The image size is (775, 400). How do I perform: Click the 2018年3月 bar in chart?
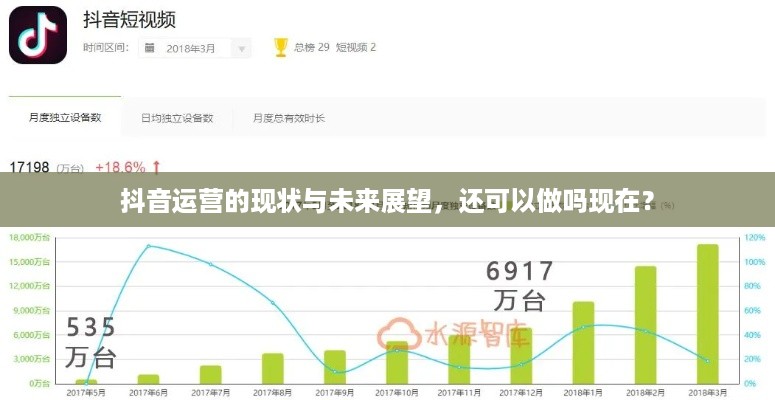click(708, 314)
